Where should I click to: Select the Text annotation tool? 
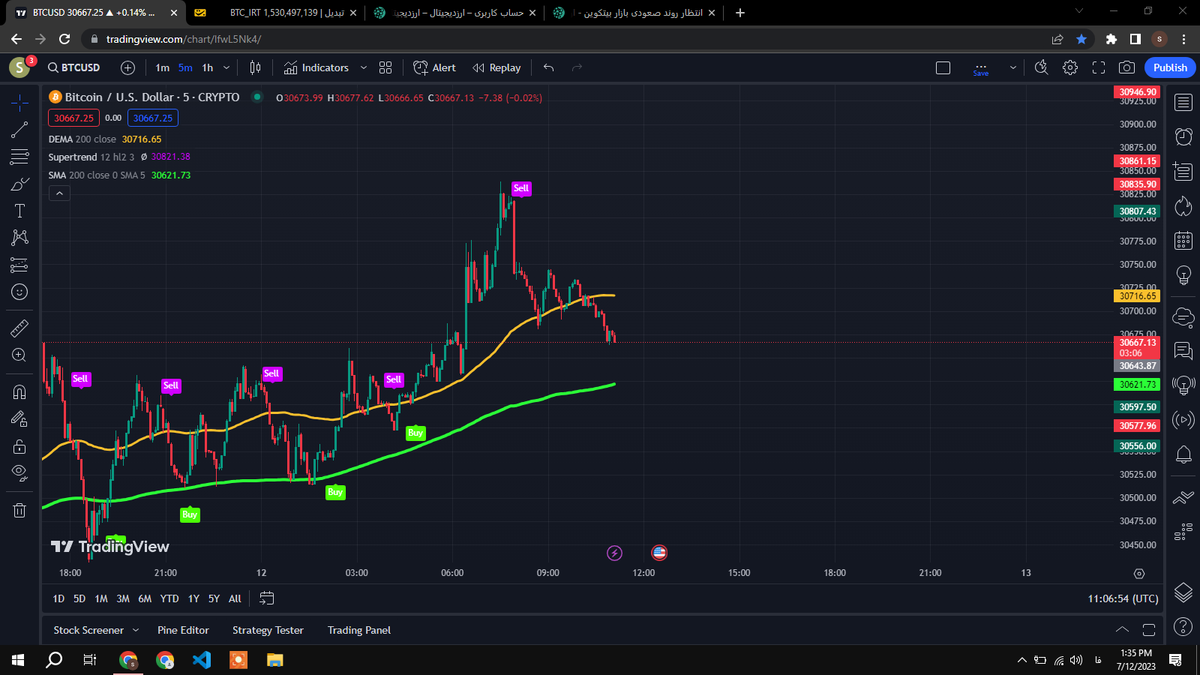(x=19, y=211)
